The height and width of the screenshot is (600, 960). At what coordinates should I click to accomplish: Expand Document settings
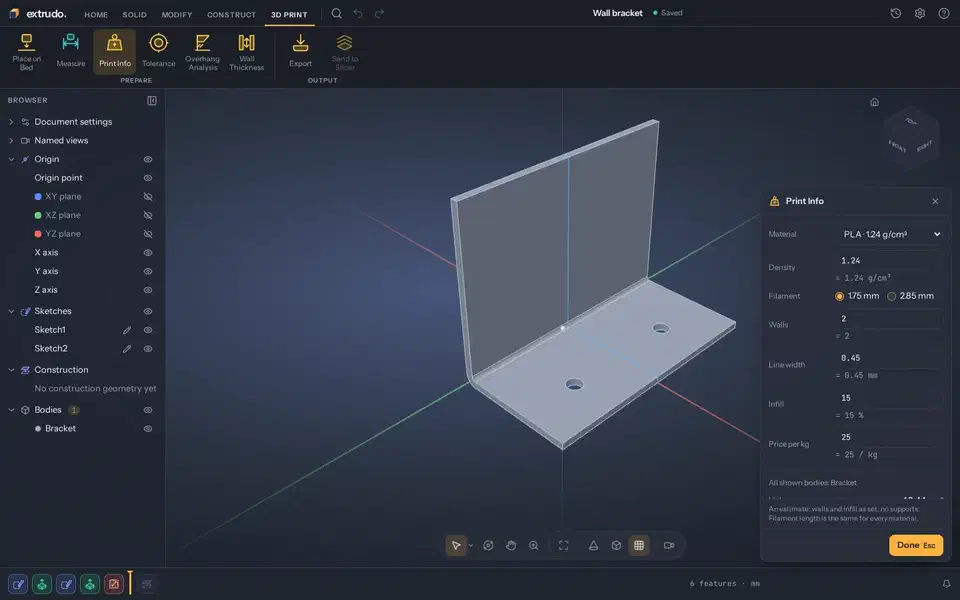tap(11, 122)
